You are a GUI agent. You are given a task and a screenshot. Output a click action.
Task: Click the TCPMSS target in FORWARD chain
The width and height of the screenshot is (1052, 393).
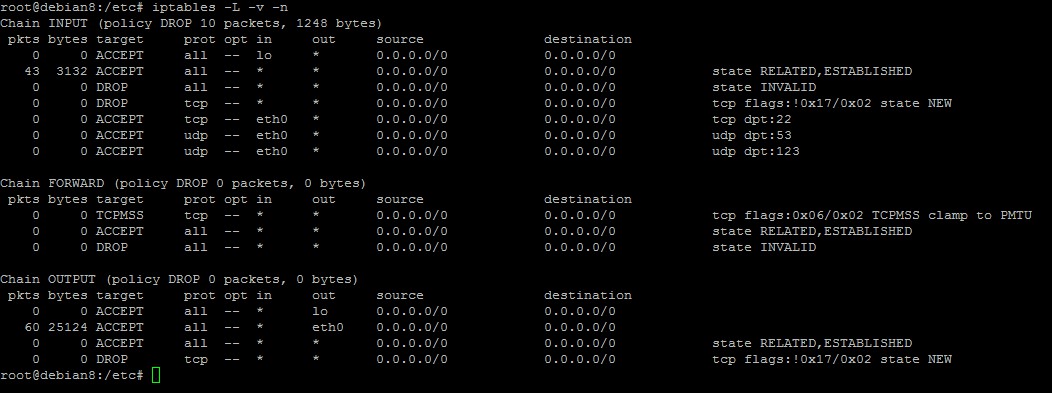coord(119,215)
